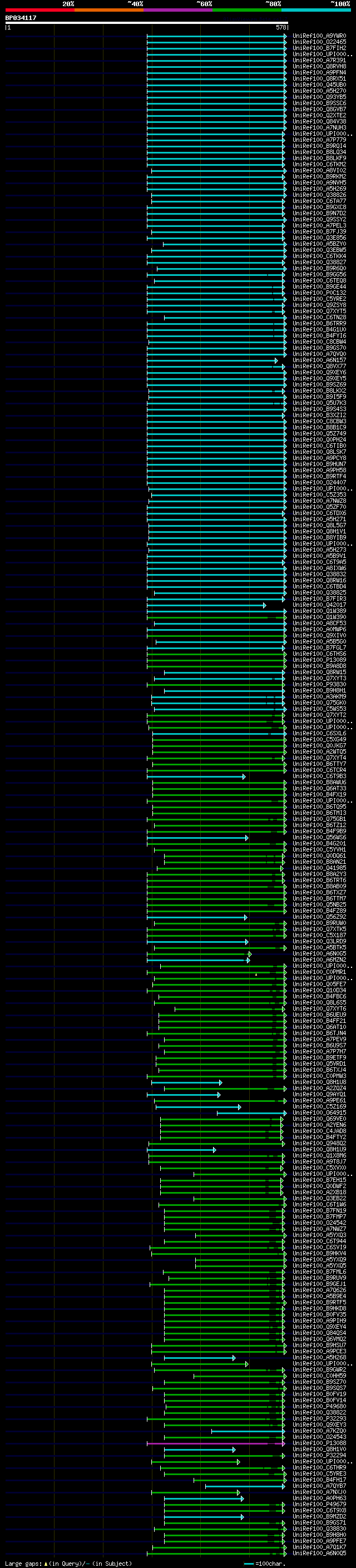Select label UniRef100_A6MZN2
The width and height of the screenshot is (356, 1568).
[319, 960]
